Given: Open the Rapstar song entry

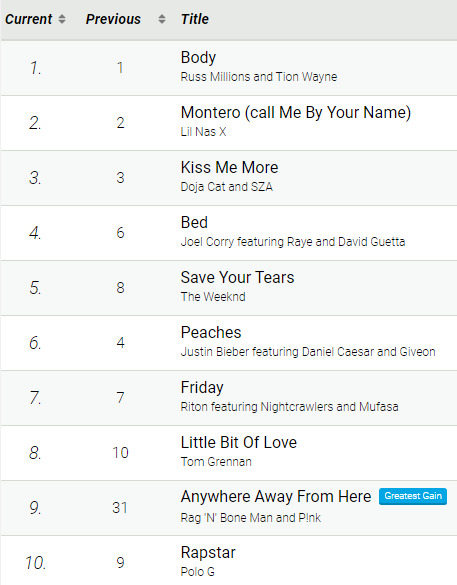Looking at the screenshot, I should coord(208,553).
